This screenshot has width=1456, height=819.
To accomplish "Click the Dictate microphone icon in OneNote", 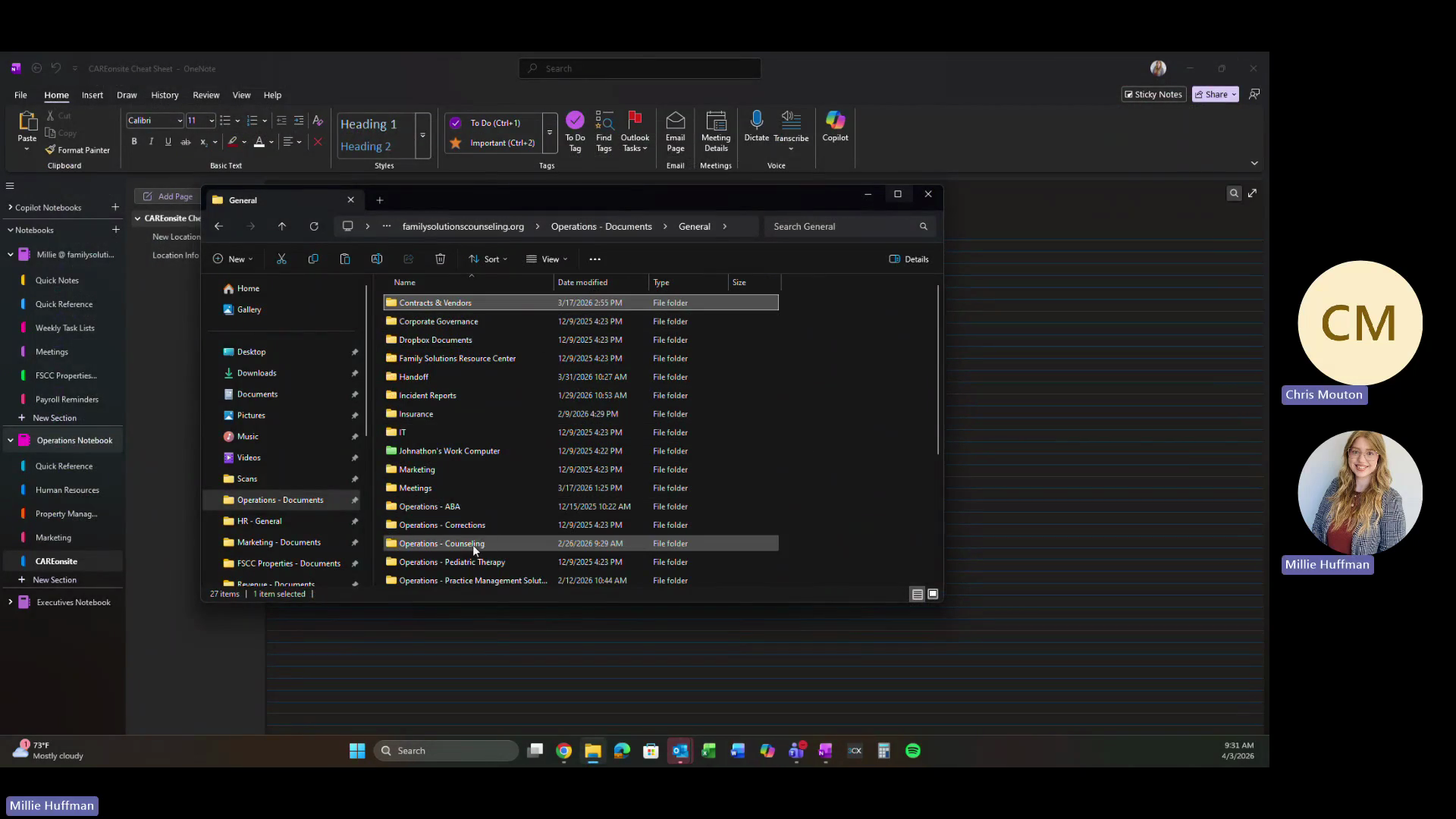I will [x=756, y=126].
